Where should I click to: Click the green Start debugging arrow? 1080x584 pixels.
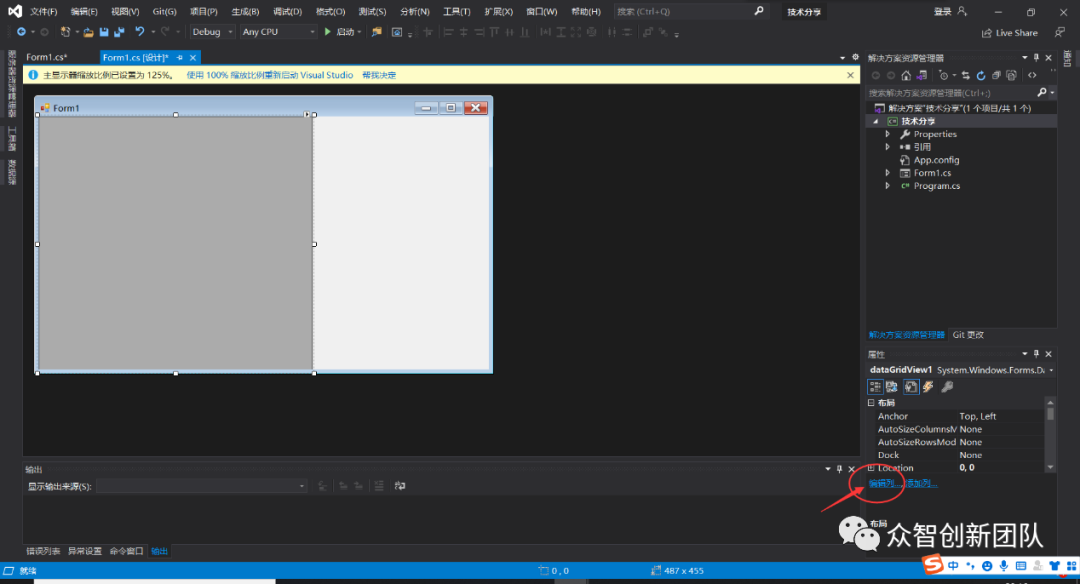click(326, 32)
